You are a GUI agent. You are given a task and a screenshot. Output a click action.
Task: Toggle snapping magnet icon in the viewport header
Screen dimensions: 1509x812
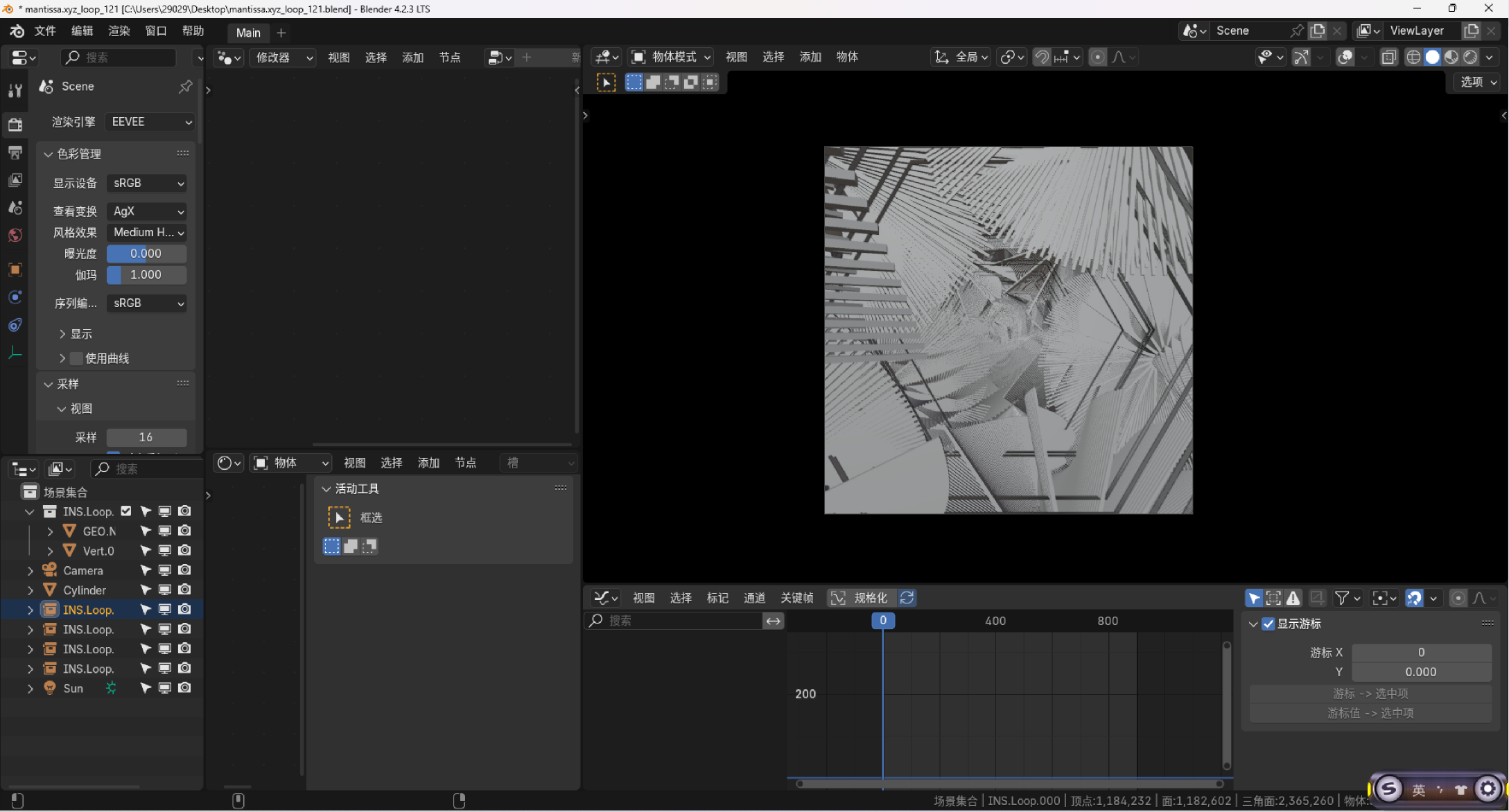(x=1042, y=58)
